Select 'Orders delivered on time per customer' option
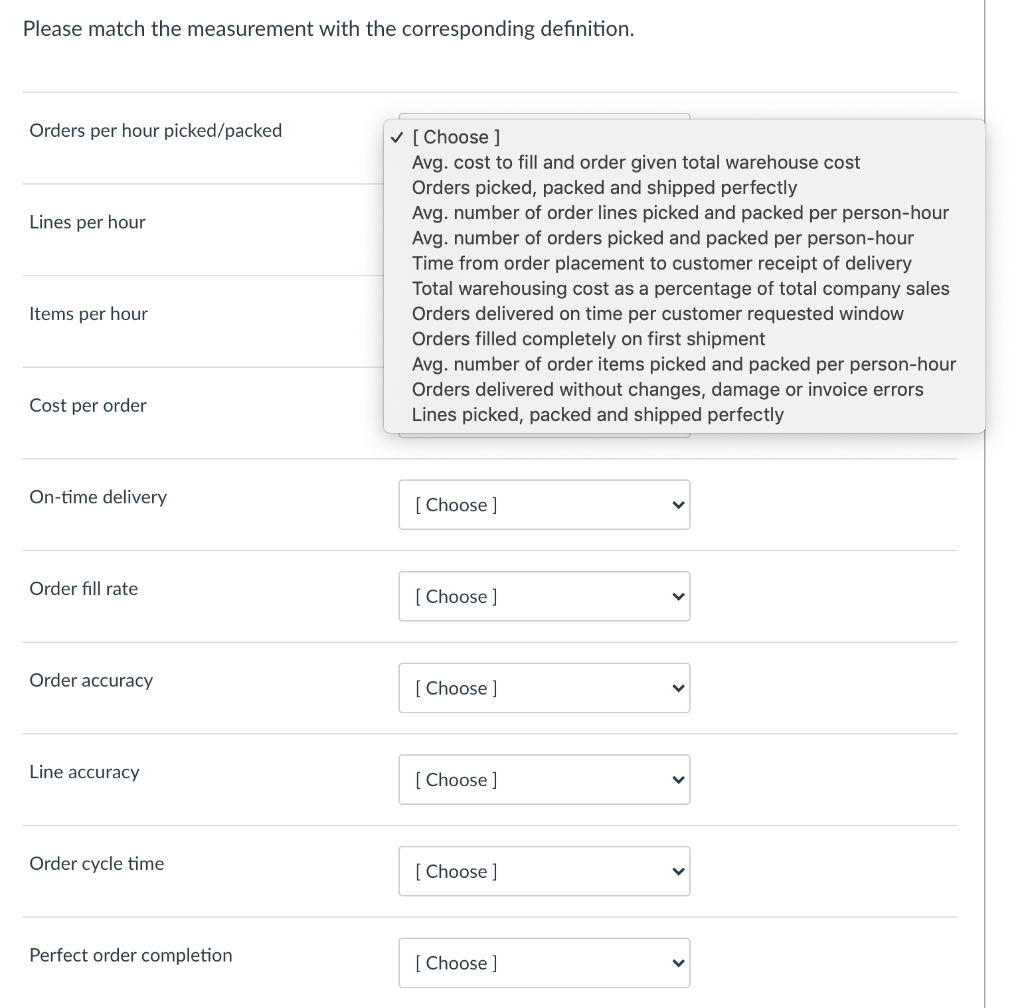This screenshot has width=1024, height=1008. point(657,313)
